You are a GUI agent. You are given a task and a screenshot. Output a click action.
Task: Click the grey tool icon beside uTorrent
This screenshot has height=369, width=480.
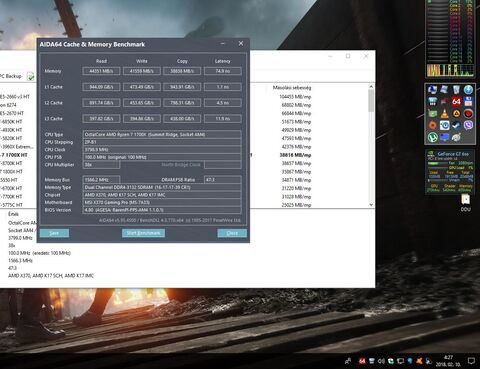(456, 137)
